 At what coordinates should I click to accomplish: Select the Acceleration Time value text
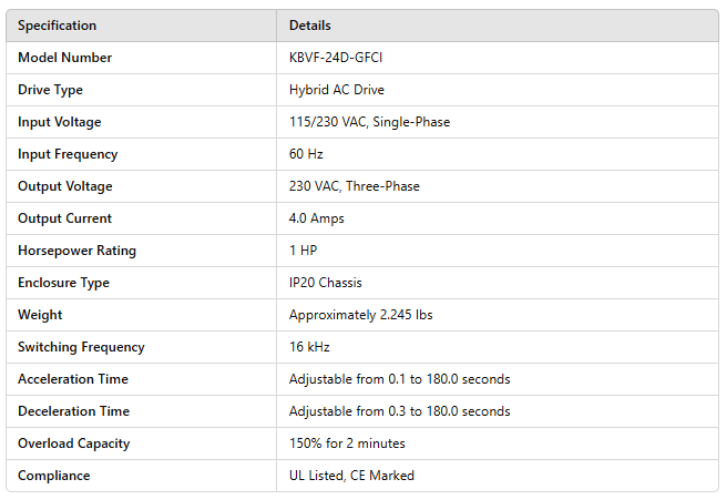point(399,379)
